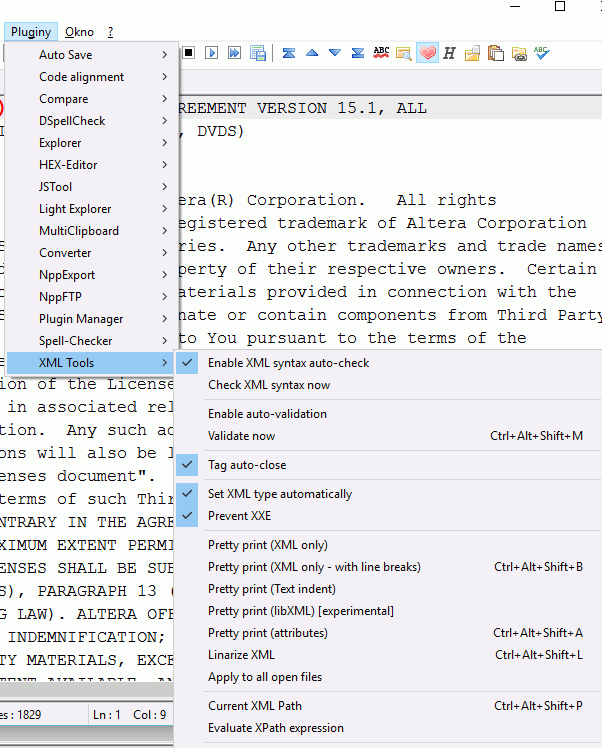Turn off Set XML type automatically
This screenshot has width=602, height=748.
(280, 494)
